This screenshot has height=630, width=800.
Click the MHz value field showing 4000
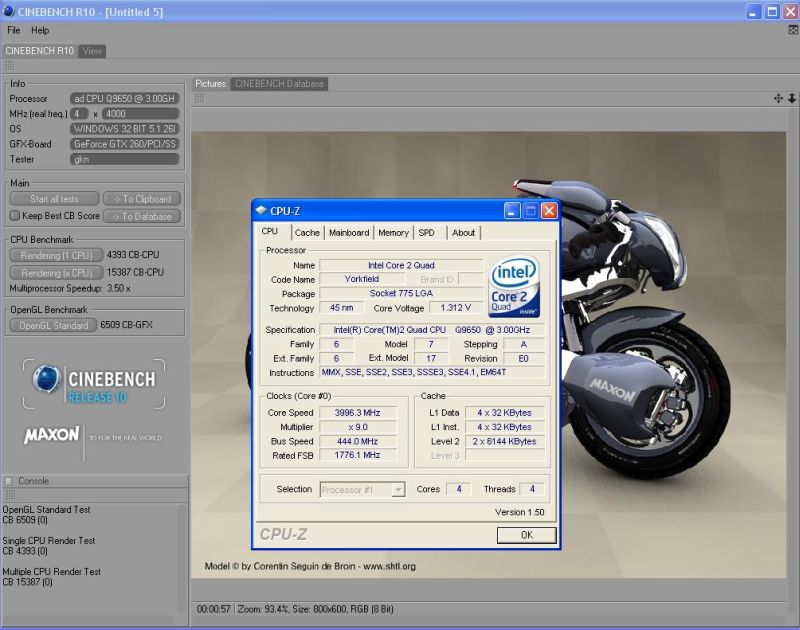[x=141, y=114]
